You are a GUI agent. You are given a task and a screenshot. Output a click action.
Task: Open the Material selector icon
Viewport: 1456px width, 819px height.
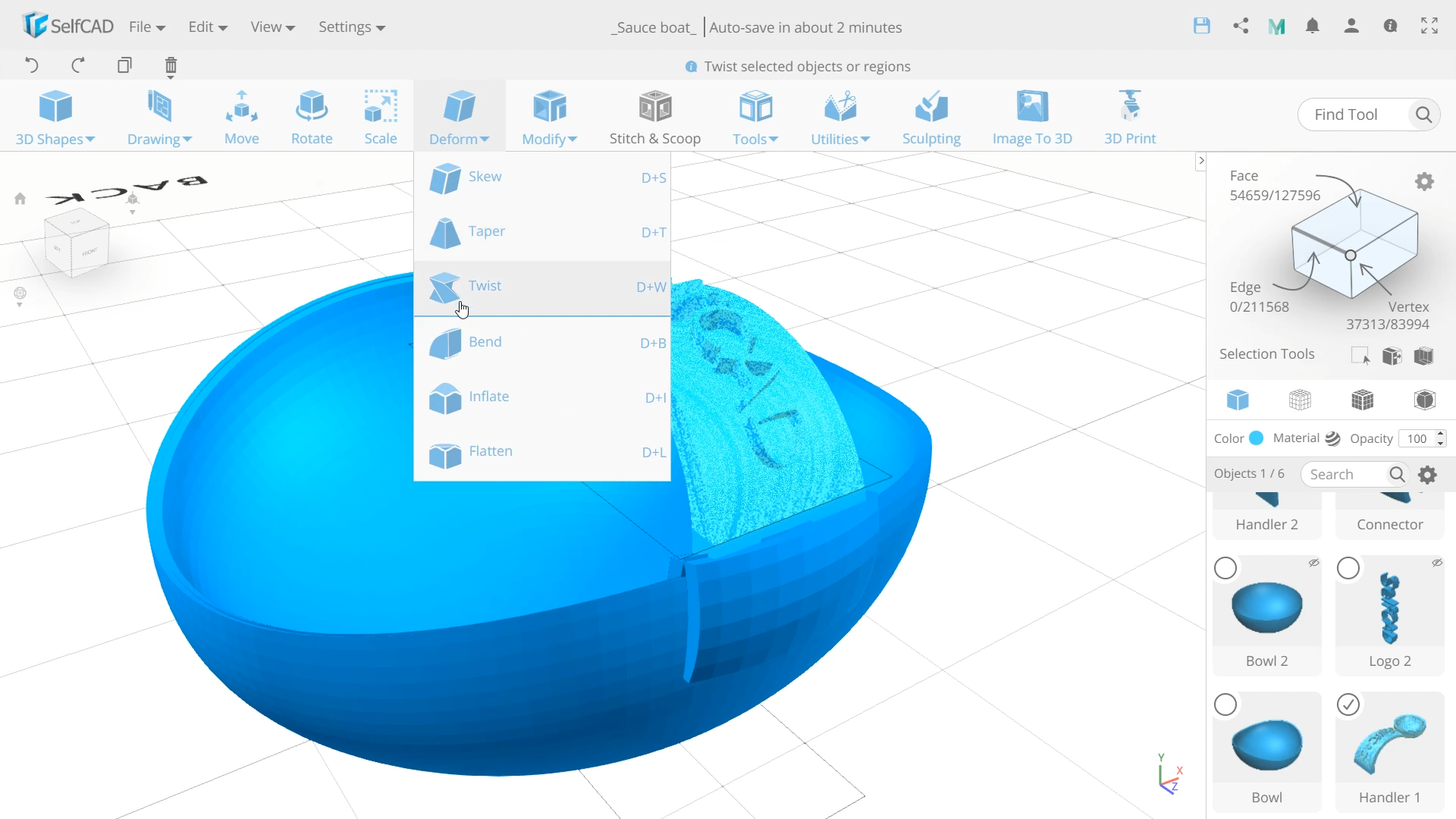point(1332,438)
